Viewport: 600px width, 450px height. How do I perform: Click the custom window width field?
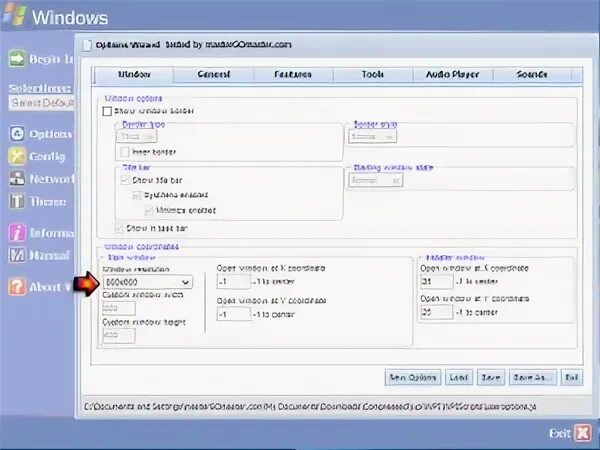[119, 308]
